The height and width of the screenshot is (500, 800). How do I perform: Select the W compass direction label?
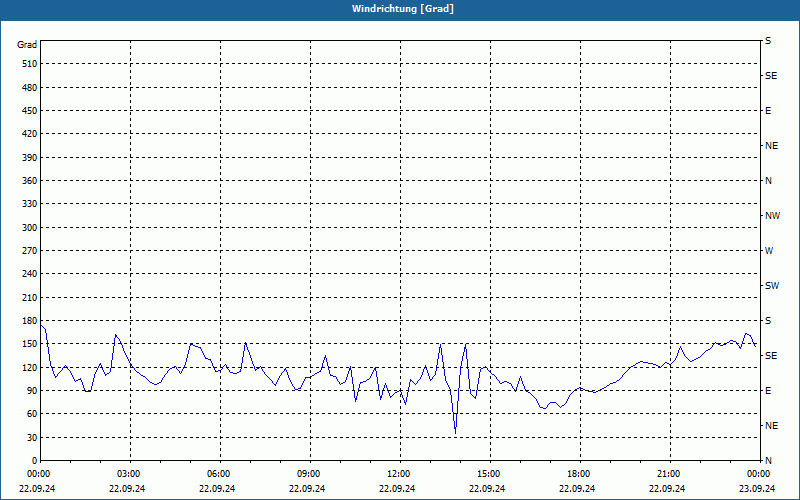pyautogui.click(x=769, y=251)
